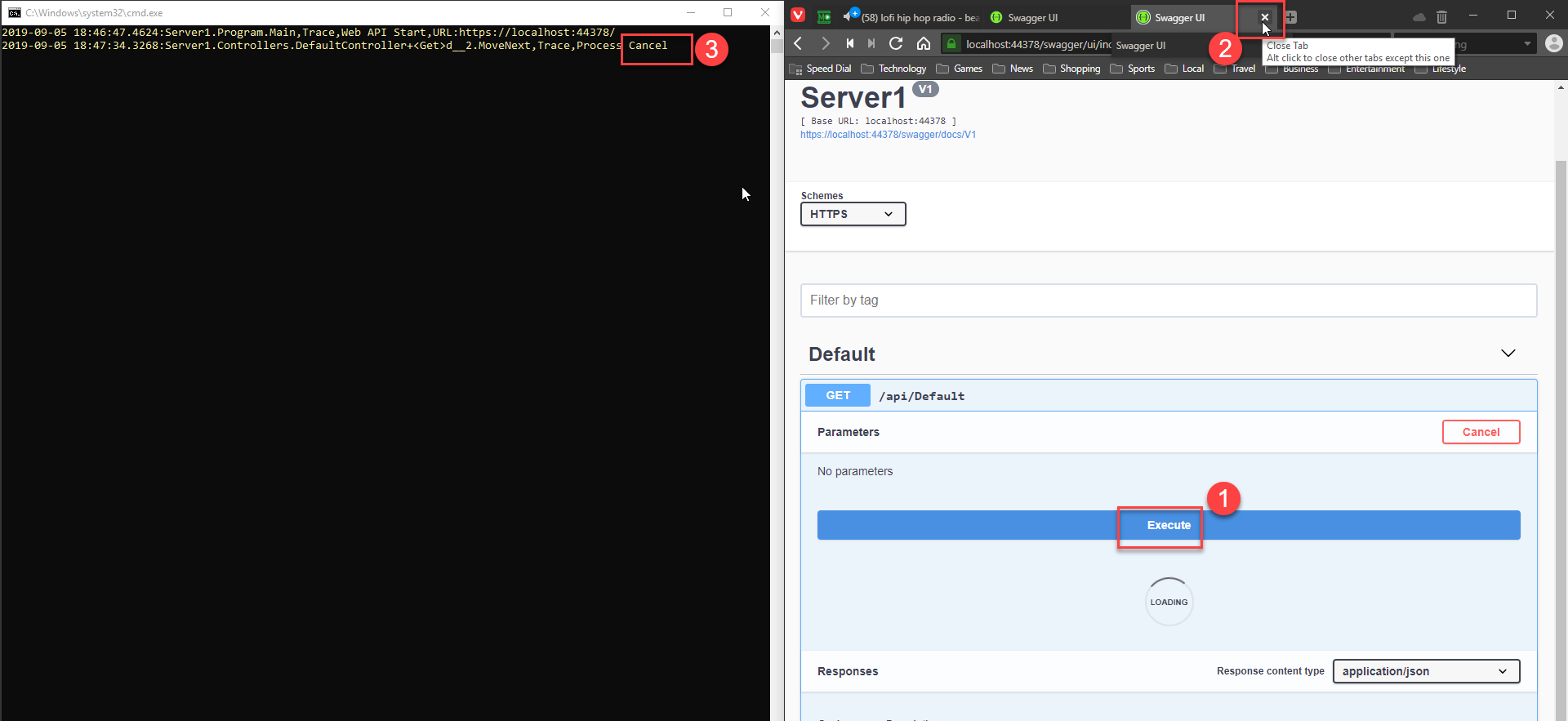Screen dimensions: 1568x721
Task: Click scroll-up arrow in cmd window
Action: pos(777,33)
